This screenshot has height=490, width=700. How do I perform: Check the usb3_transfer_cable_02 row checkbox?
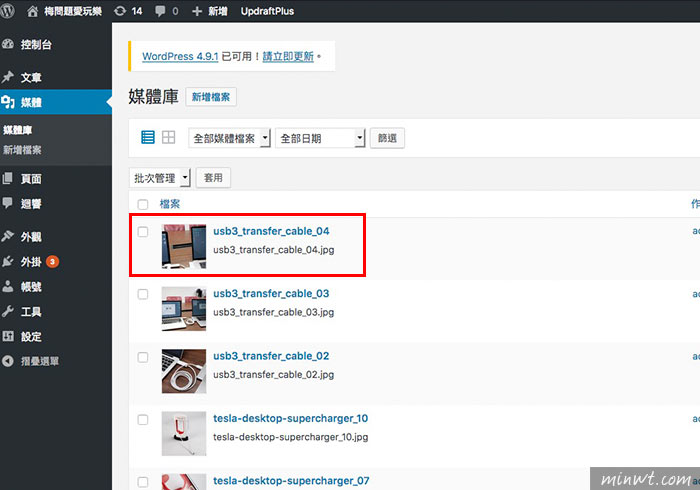click(143, 357)
